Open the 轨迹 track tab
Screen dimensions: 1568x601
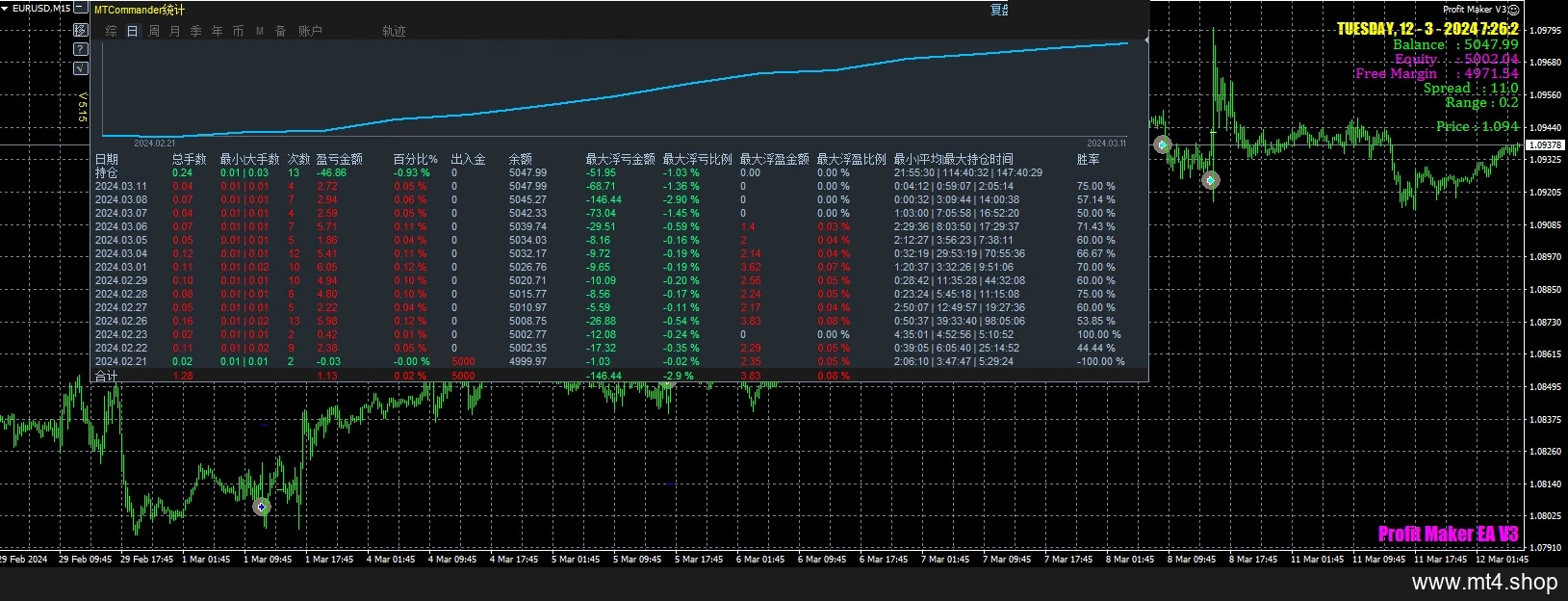(394, 31)
